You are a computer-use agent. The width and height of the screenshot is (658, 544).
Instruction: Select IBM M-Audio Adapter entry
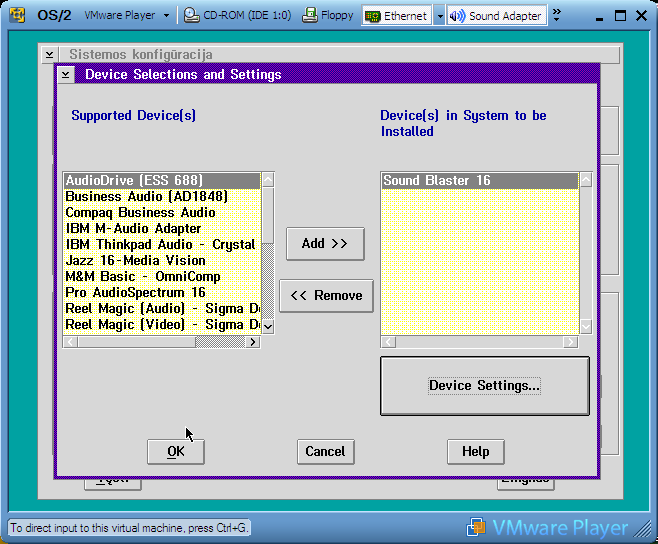coord(162,228)
